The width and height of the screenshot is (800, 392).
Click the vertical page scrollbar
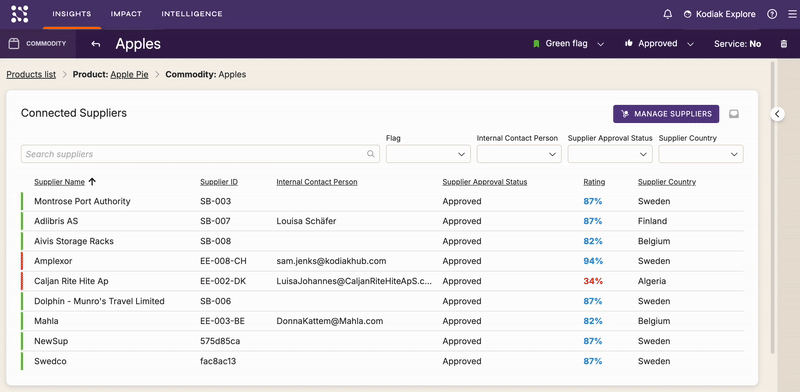[x=772, y=207]
